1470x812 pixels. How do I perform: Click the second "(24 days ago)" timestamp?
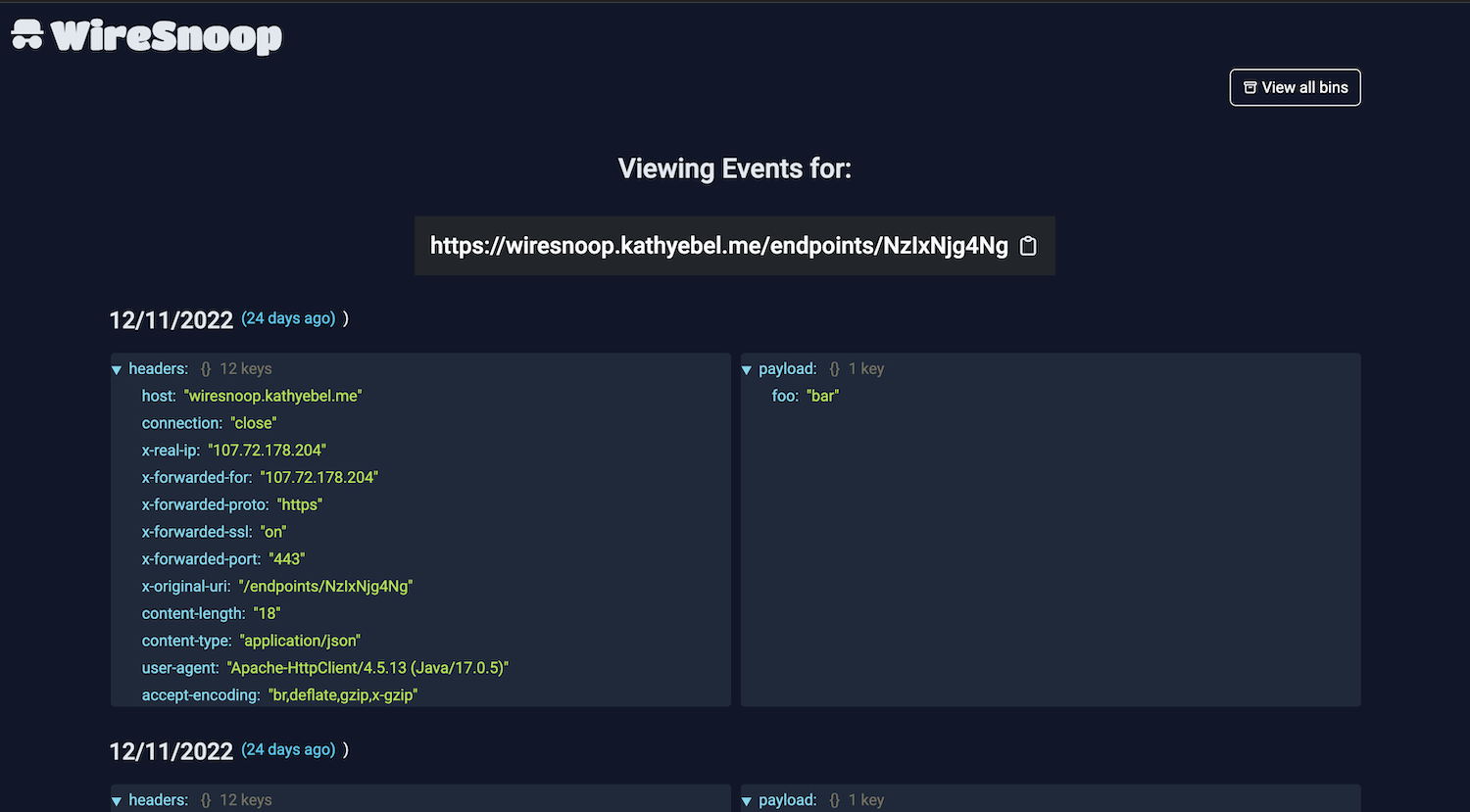pos(287,748)
